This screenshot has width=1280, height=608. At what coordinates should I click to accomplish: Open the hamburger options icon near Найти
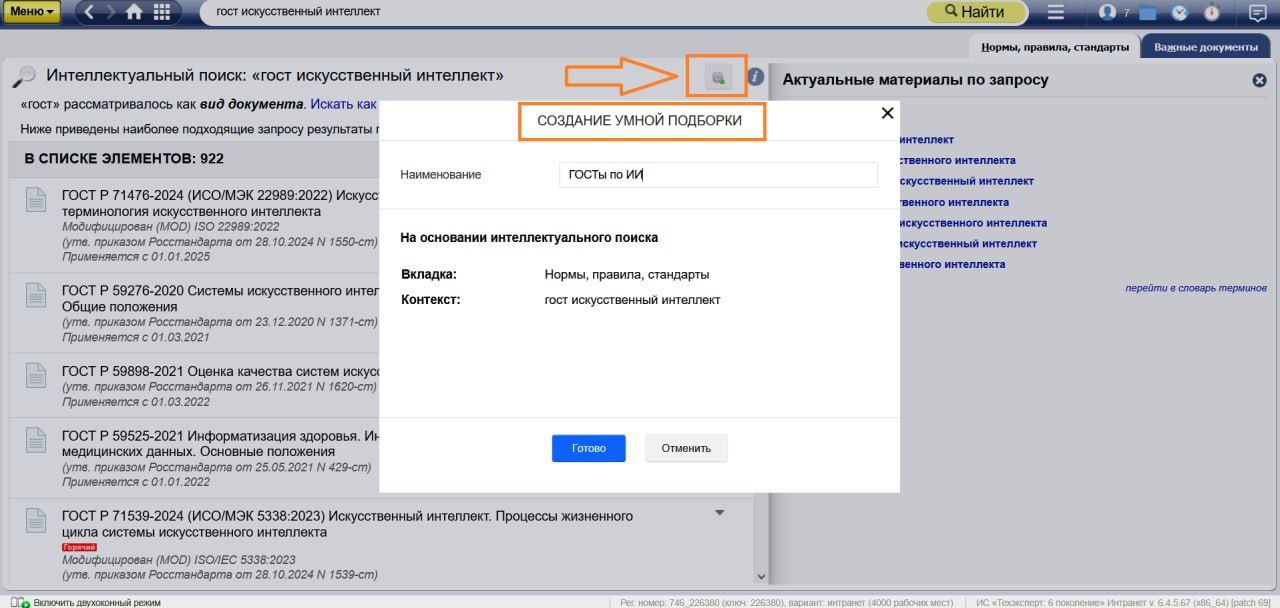point(1056,13)
